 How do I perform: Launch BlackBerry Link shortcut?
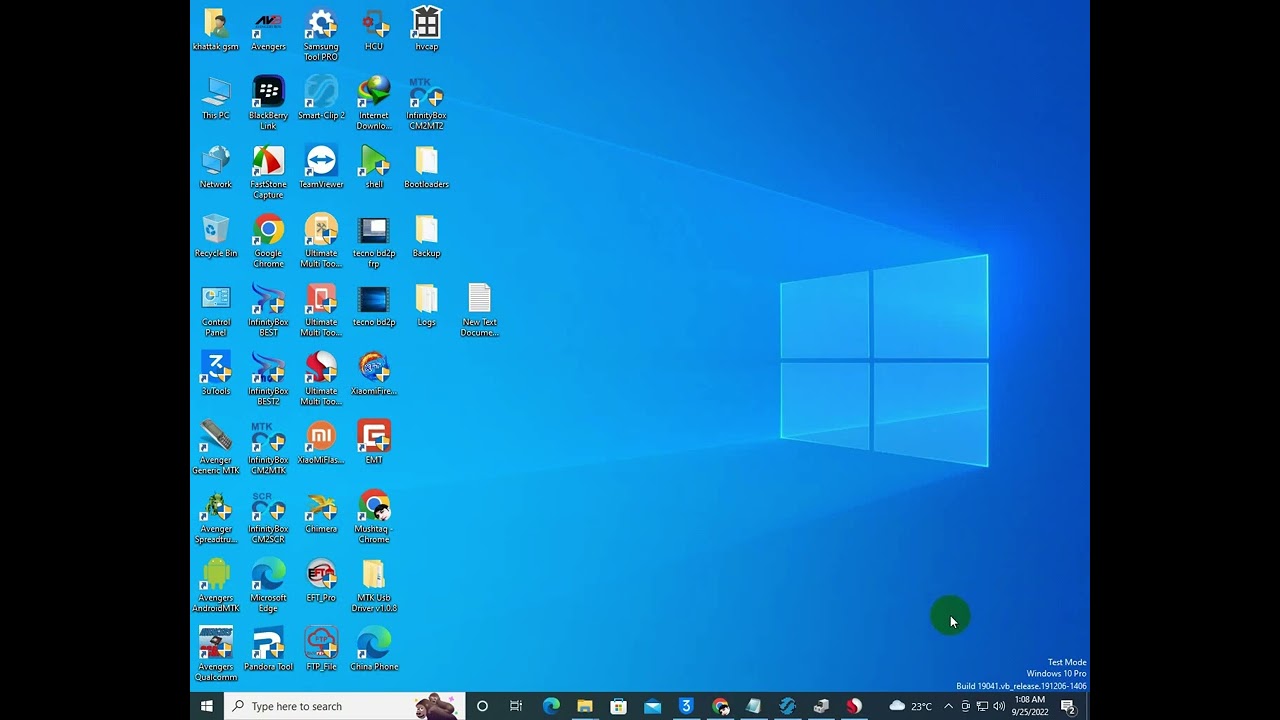pos(268,103)
